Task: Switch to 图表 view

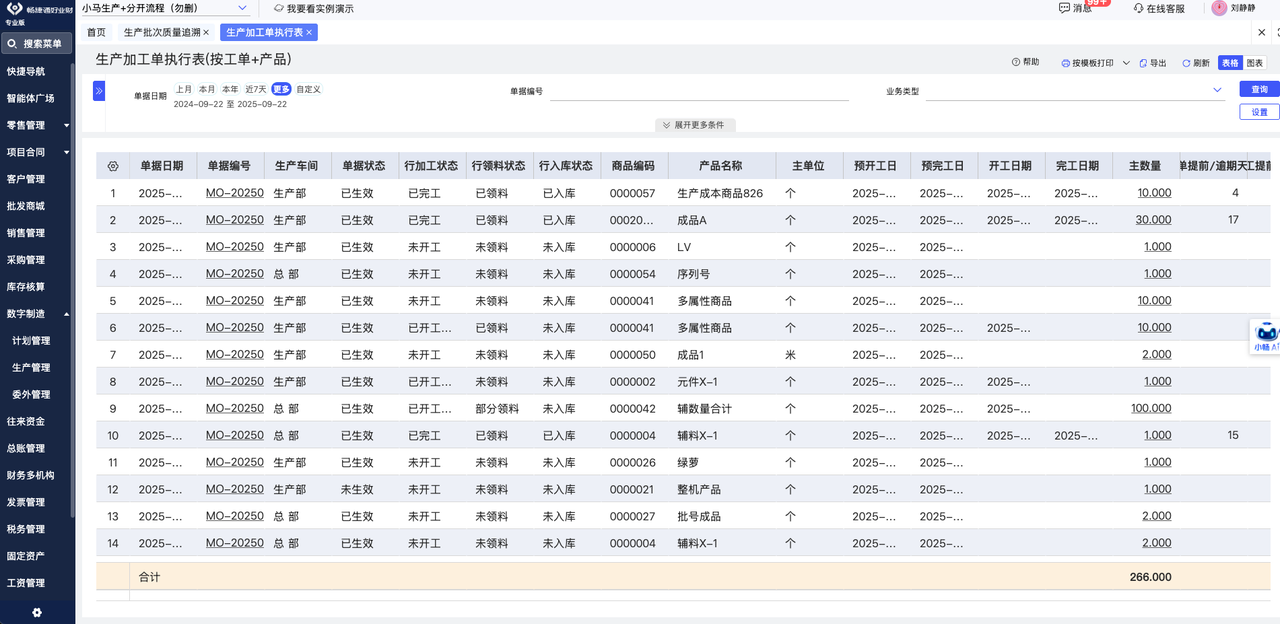Action: point(1254,63)
